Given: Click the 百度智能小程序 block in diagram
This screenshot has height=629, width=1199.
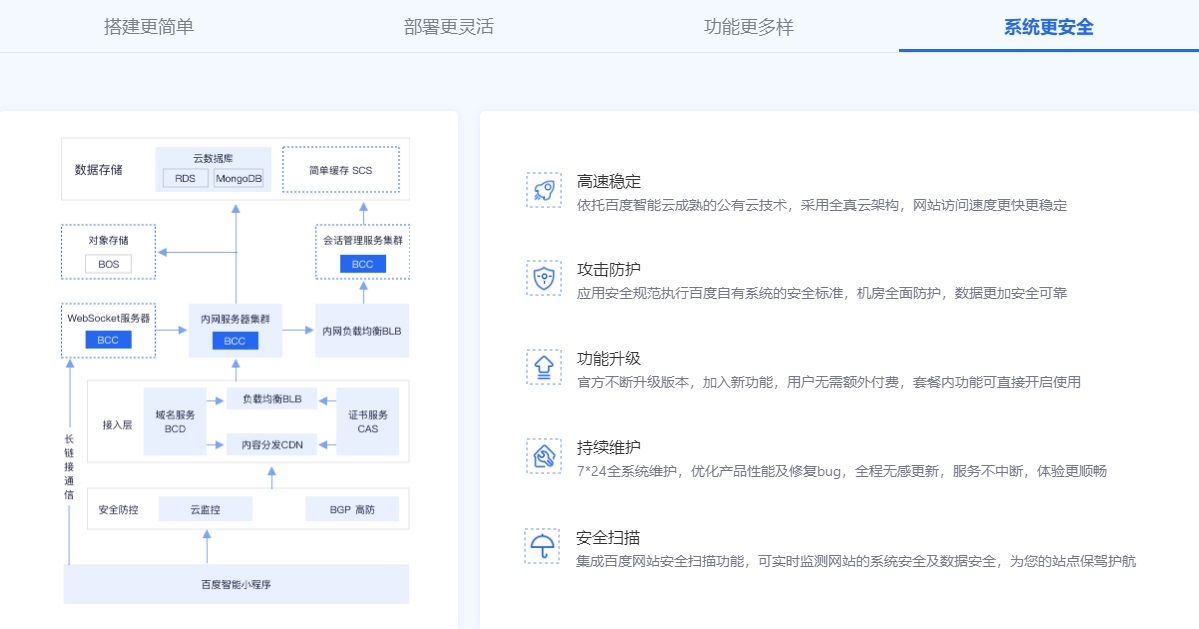Looking at the screenshot, I should point(237,584).
